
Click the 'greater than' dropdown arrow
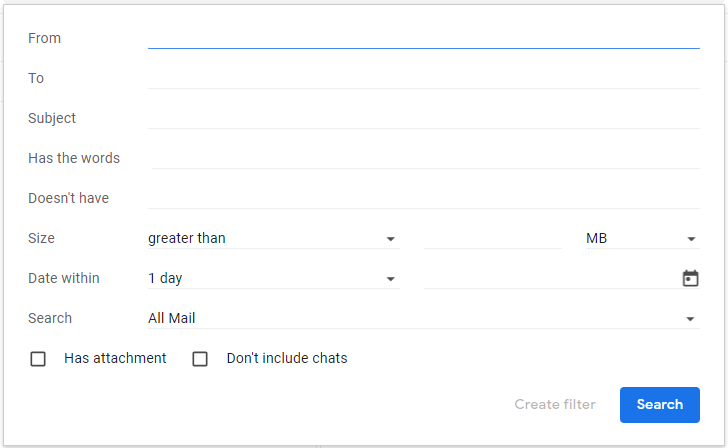coord(391,239)
